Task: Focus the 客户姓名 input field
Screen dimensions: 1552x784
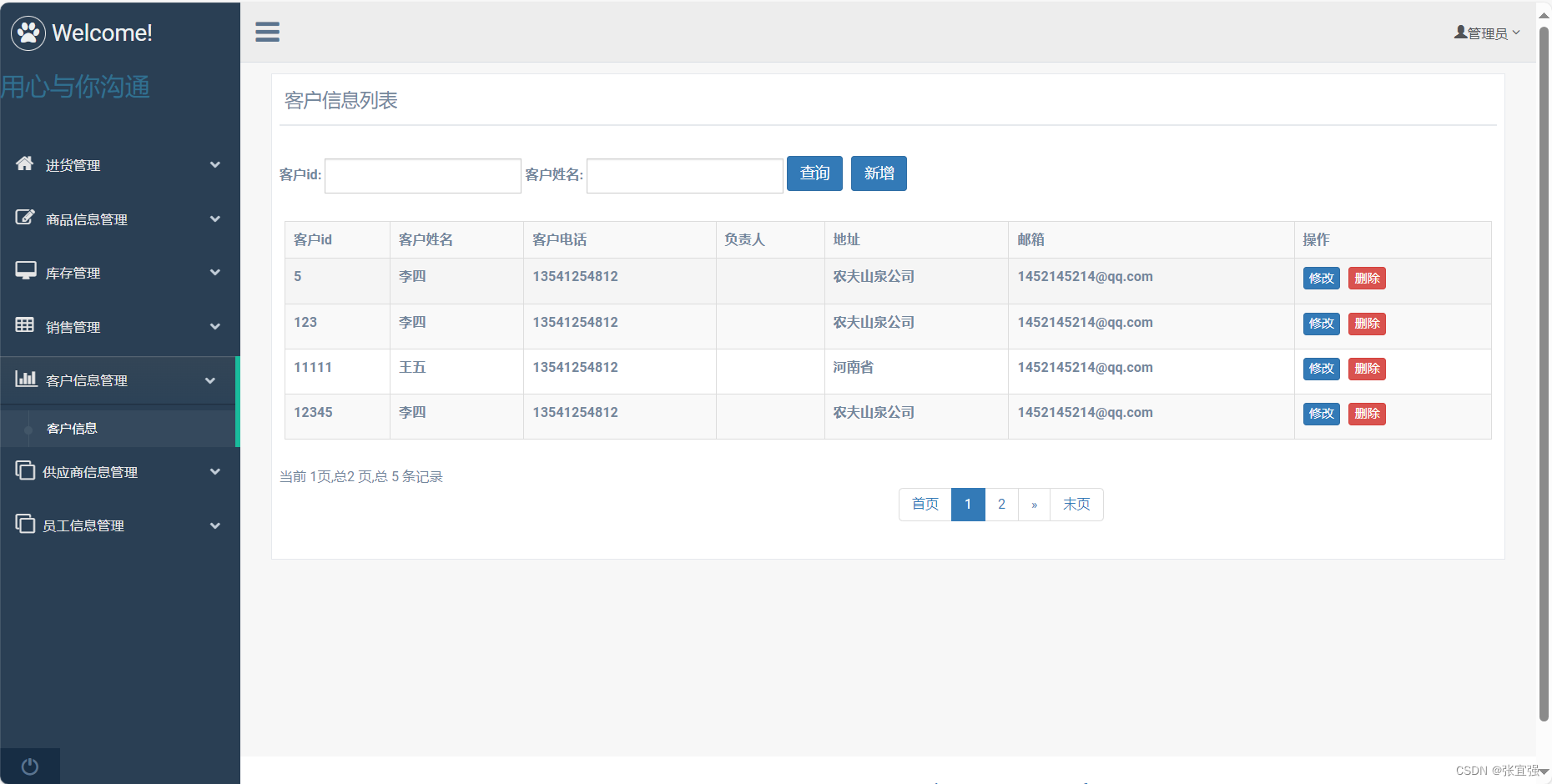Action: 685,176
